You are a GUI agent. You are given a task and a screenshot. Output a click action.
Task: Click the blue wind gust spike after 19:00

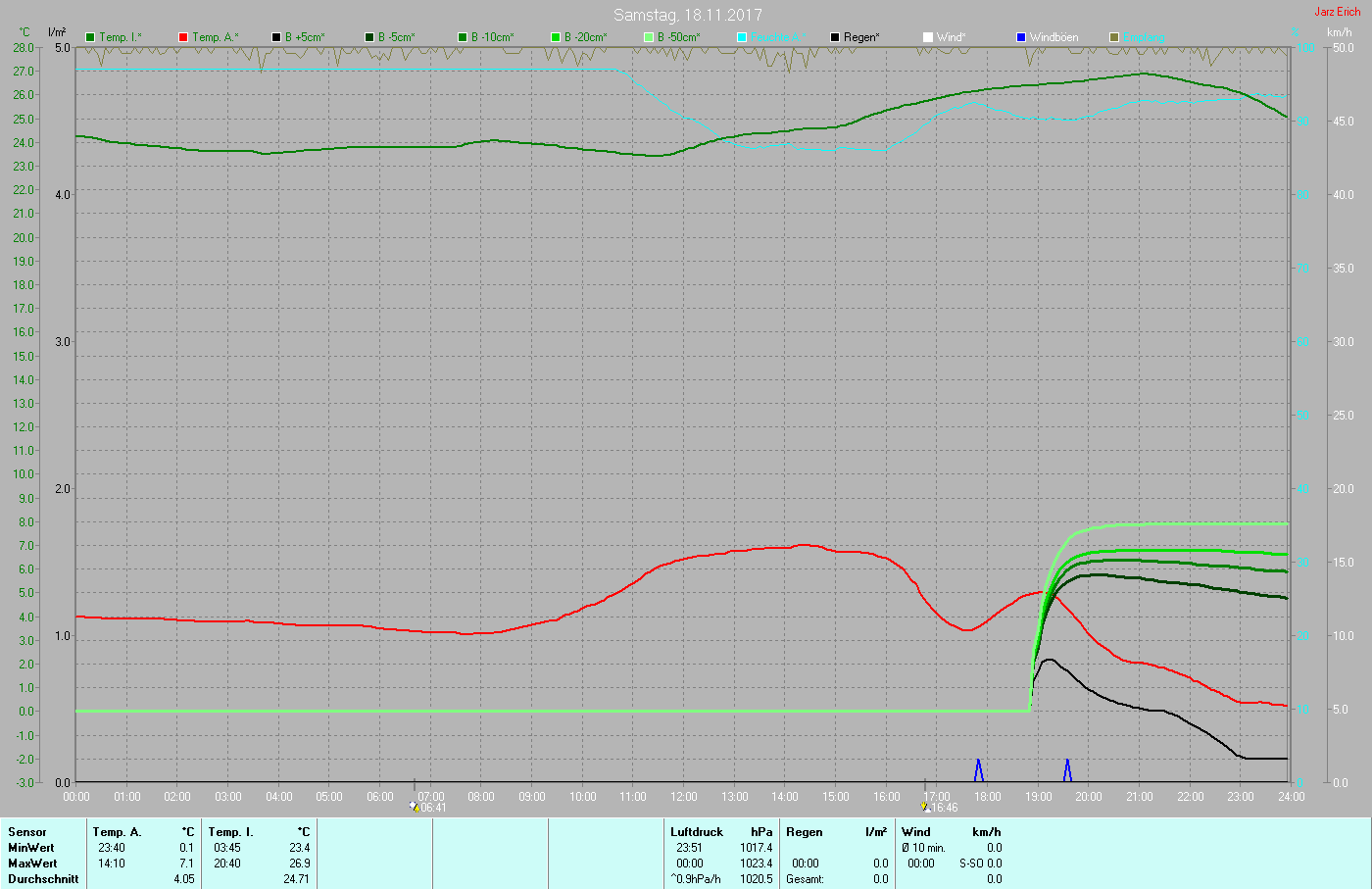point(1067,770)
